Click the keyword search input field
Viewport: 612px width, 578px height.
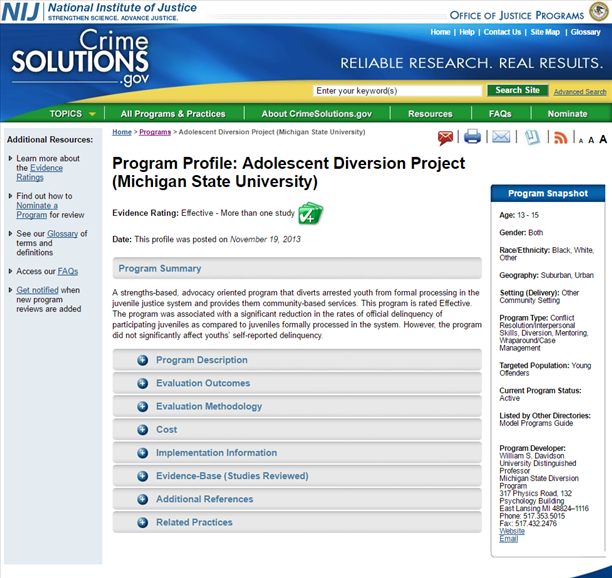pos(397,91)
